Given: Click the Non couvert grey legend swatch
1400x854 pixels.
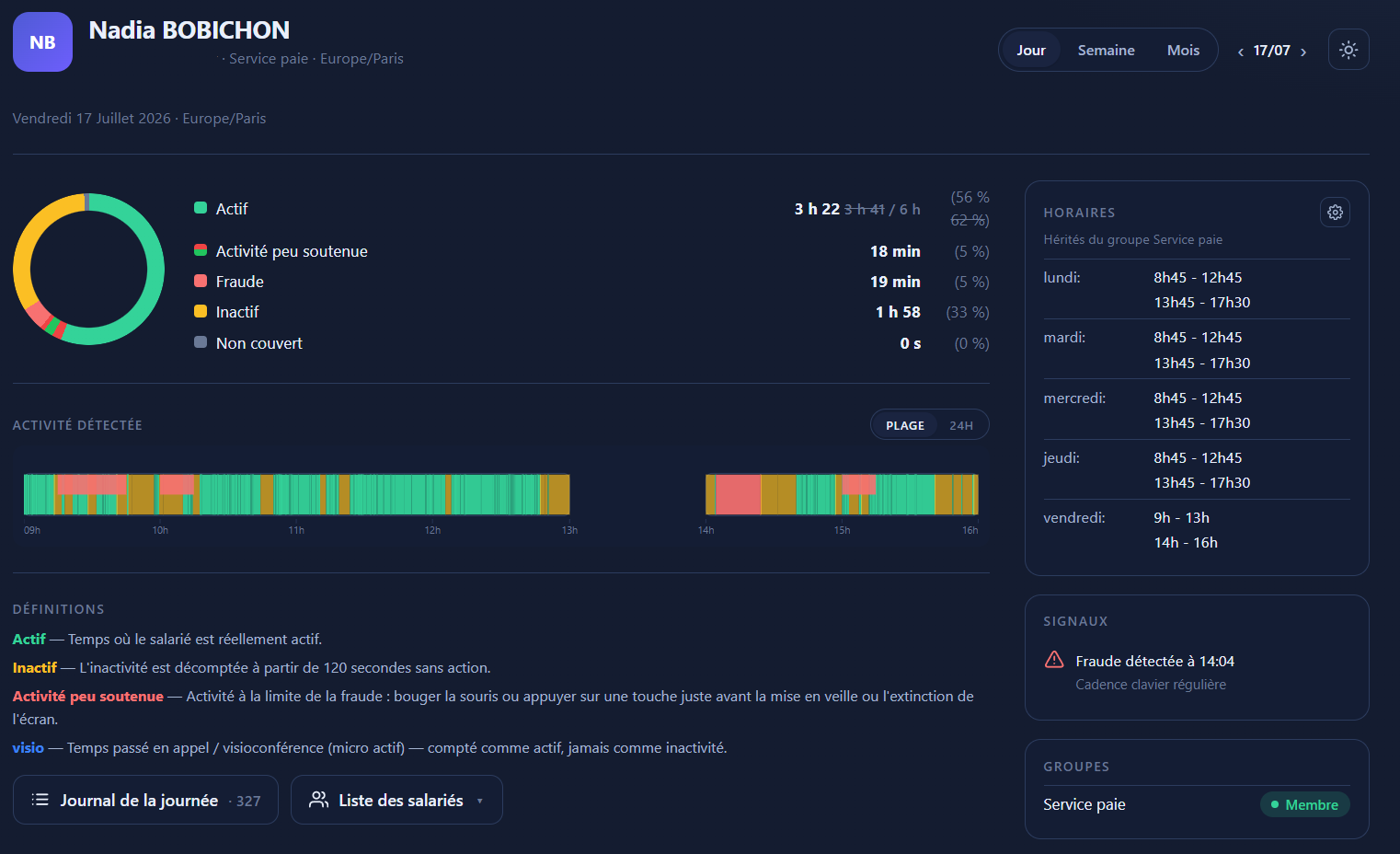Looking at the screenshot, I should click(201, 342).
